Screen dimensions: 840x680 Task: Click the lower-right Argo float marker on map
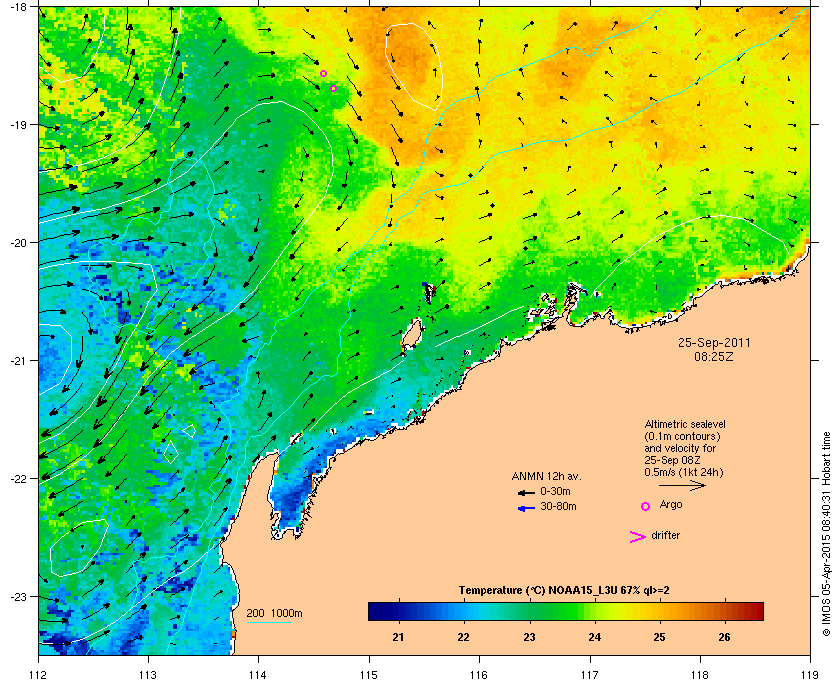click(333, 88)
